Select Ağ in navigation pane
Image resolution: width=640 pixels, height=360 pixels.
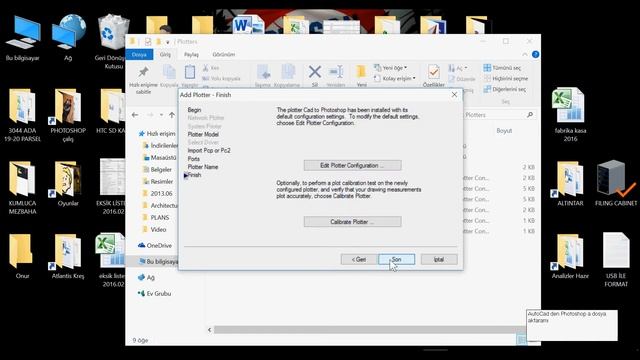click(x=146, y=278)
